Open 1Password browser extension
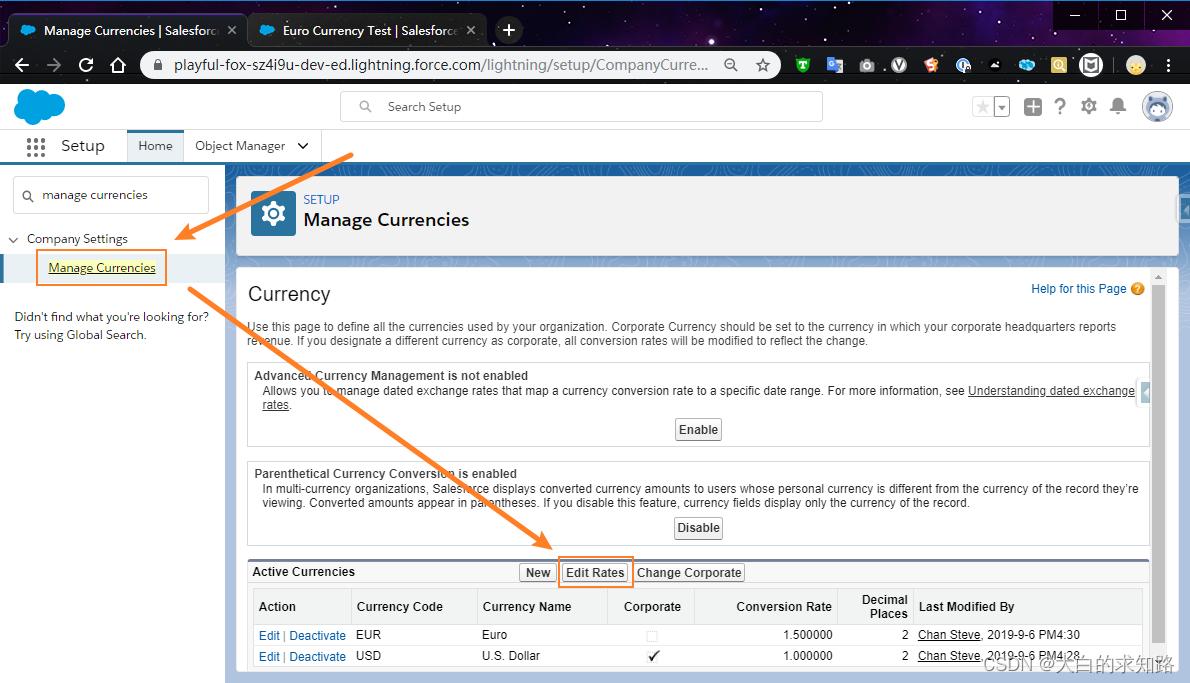Viewport: 1190px width, 683px height. coord(964,64)
